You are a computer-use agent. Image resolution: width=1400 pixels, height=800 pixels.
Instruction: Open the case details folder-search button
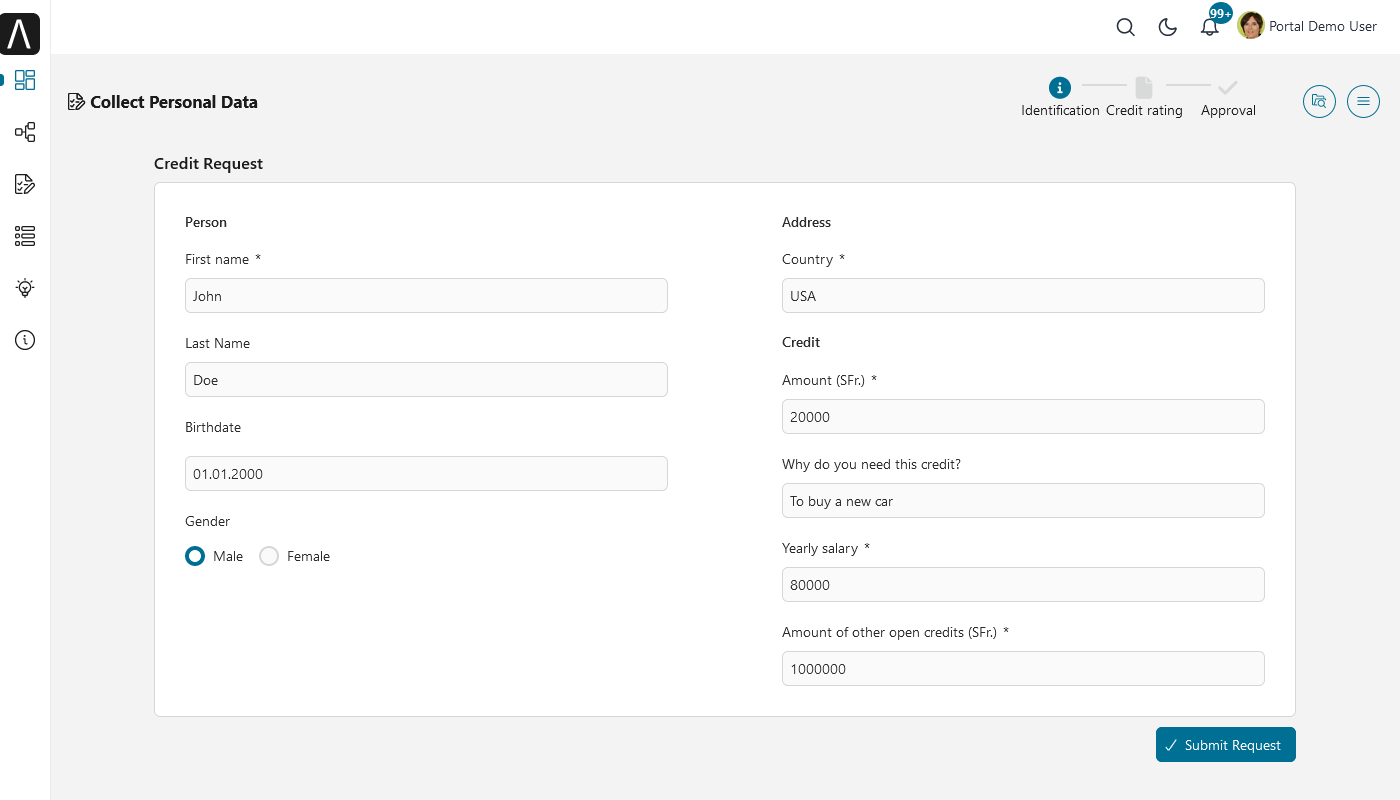(1319, 101)
